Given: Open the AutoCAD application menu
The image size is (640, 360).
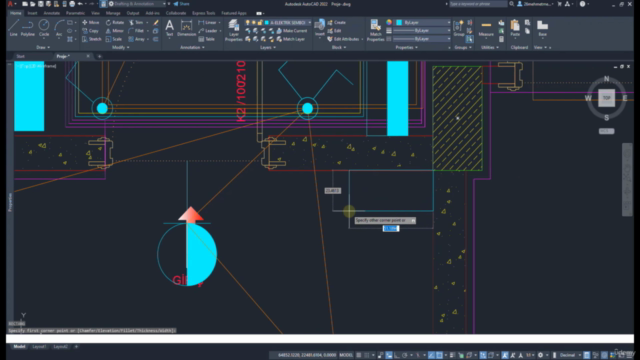Looking at the screenshot, I should pyautogui.click(x=11, y=4).
